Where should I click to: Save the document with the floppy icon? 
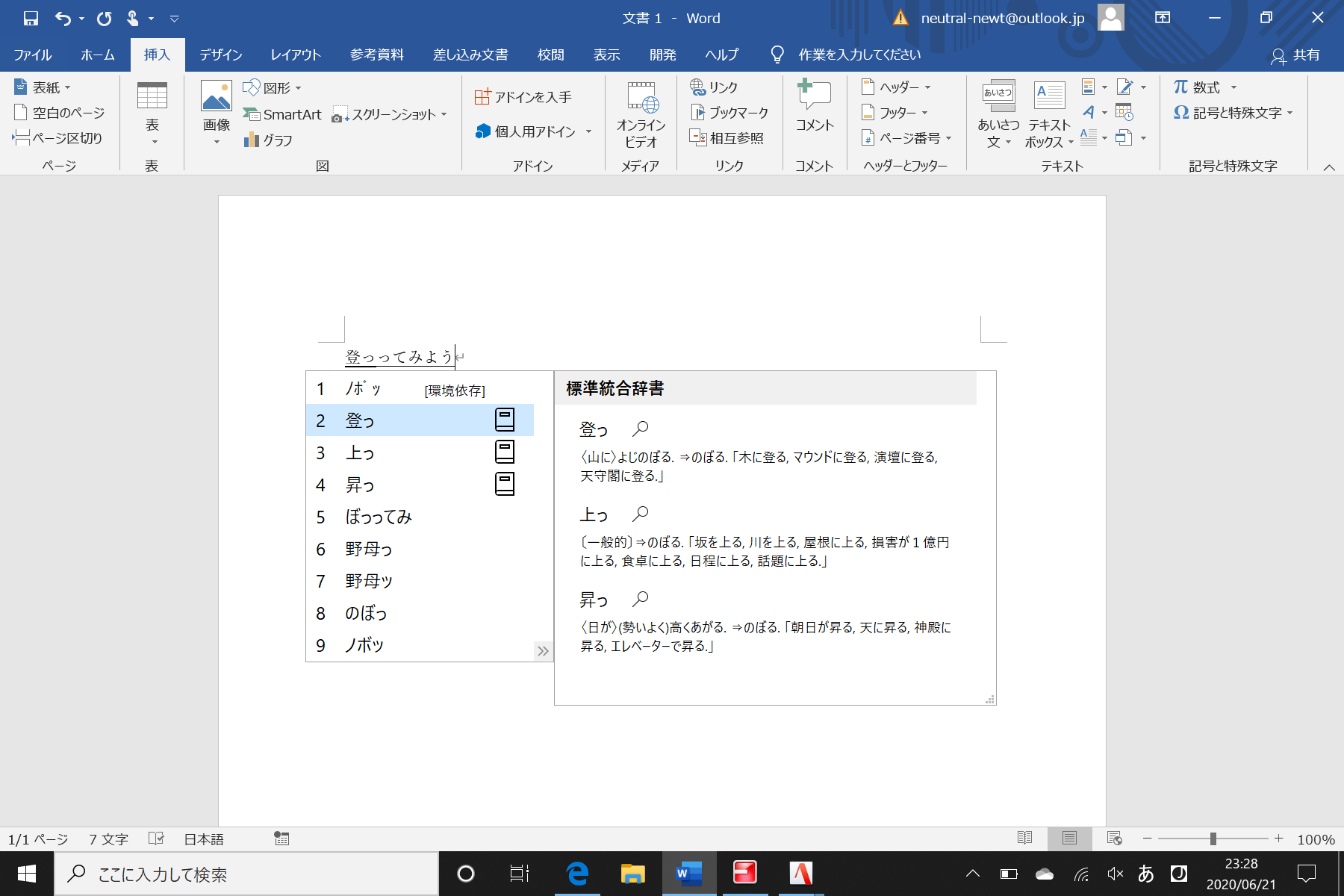pyautogui.click(x=31, y=18)
